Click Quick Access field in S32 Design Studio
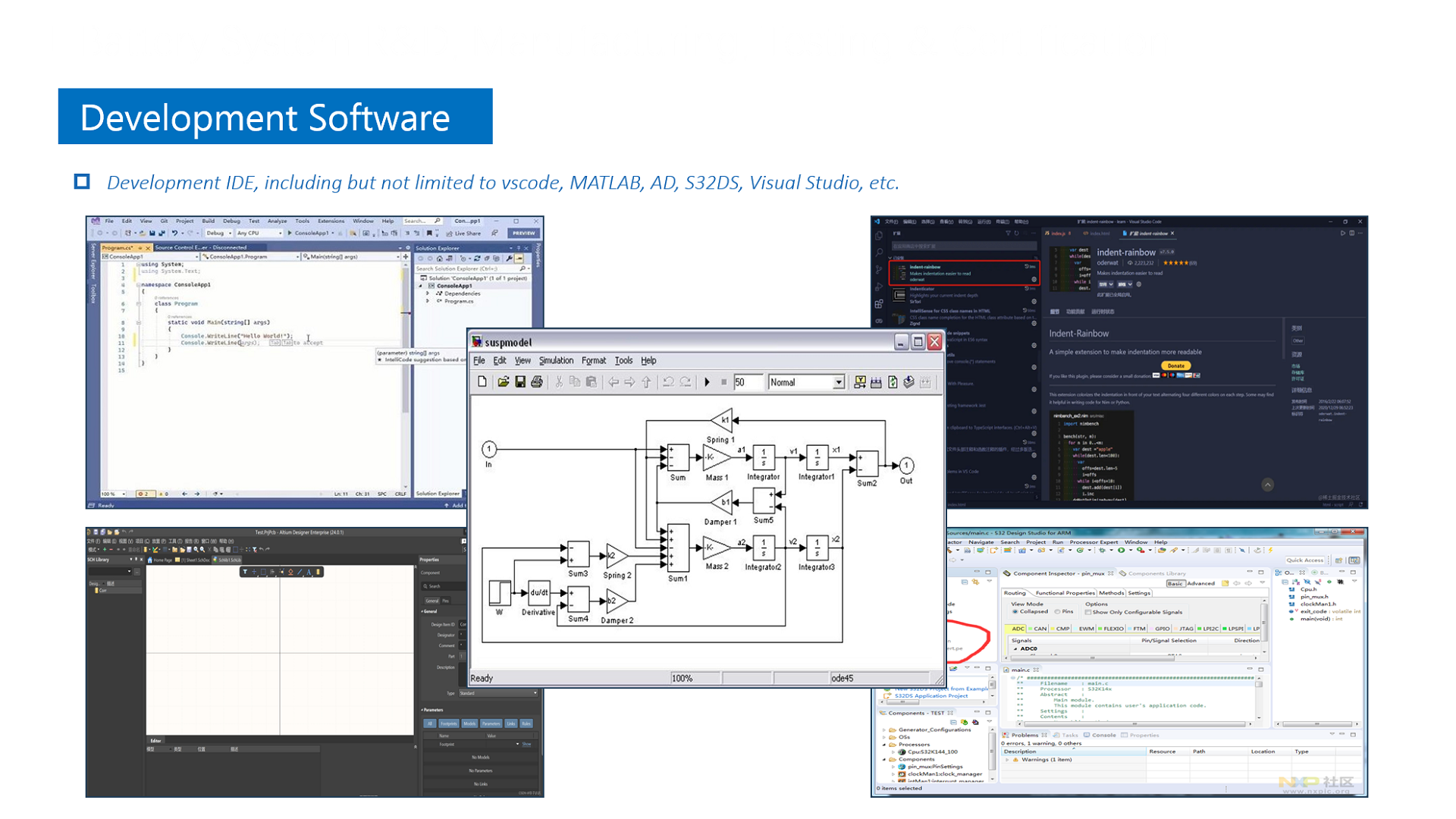Image resolution: width=1456 pixels, height=819 pixels. coord(1304,560)
